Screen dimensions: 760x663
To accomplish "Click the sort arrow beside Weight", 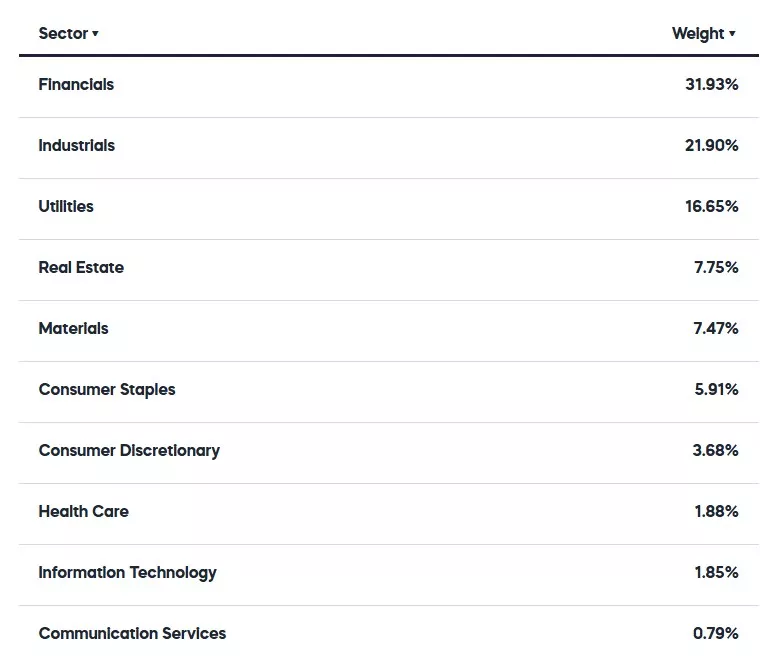I will [x=732, y=34].
